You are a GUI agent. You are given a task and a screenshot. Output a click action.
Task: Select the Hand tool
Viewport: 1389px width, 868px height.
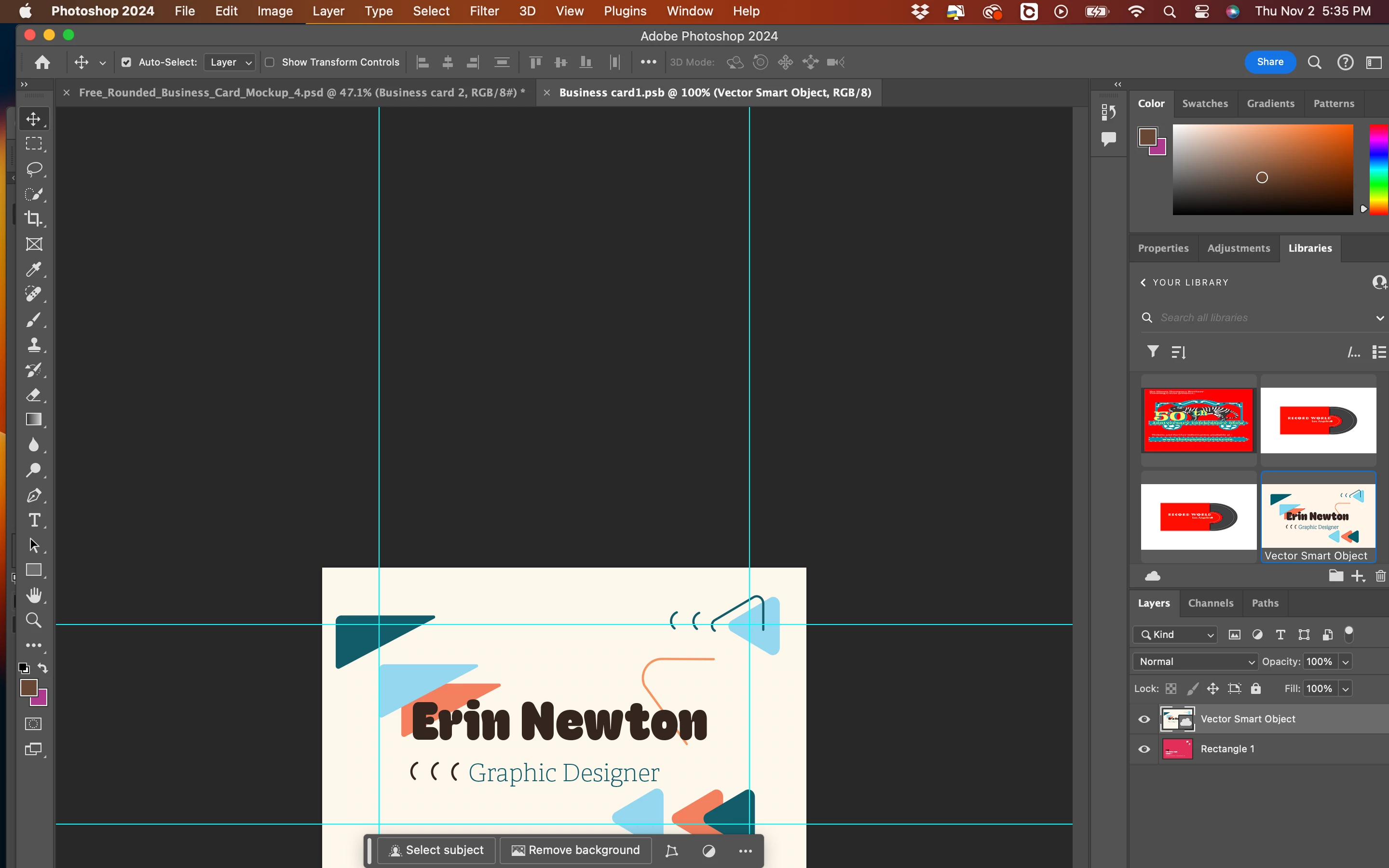34,596
